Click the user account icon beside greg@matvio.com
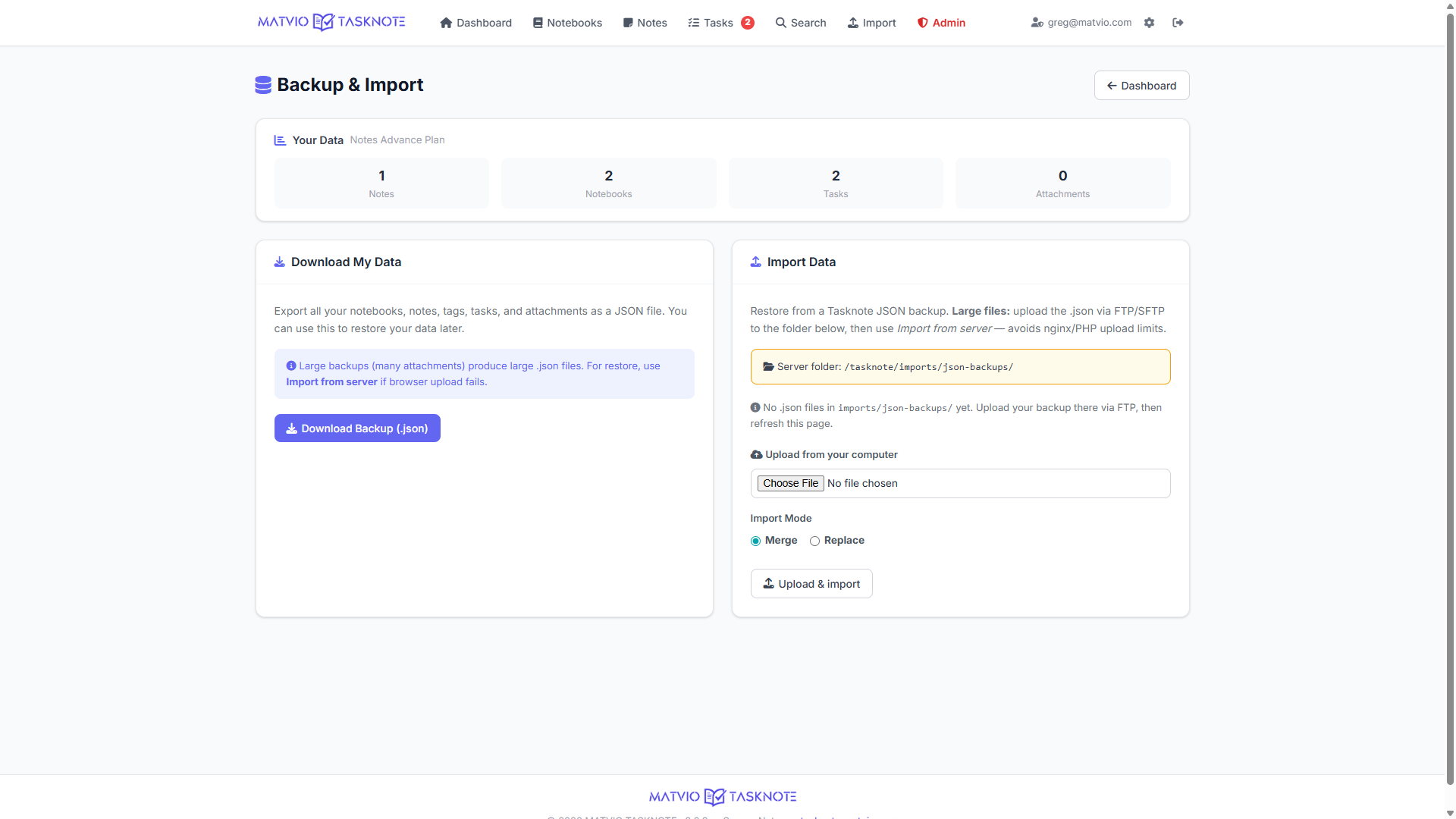 tap(1037, 23)
